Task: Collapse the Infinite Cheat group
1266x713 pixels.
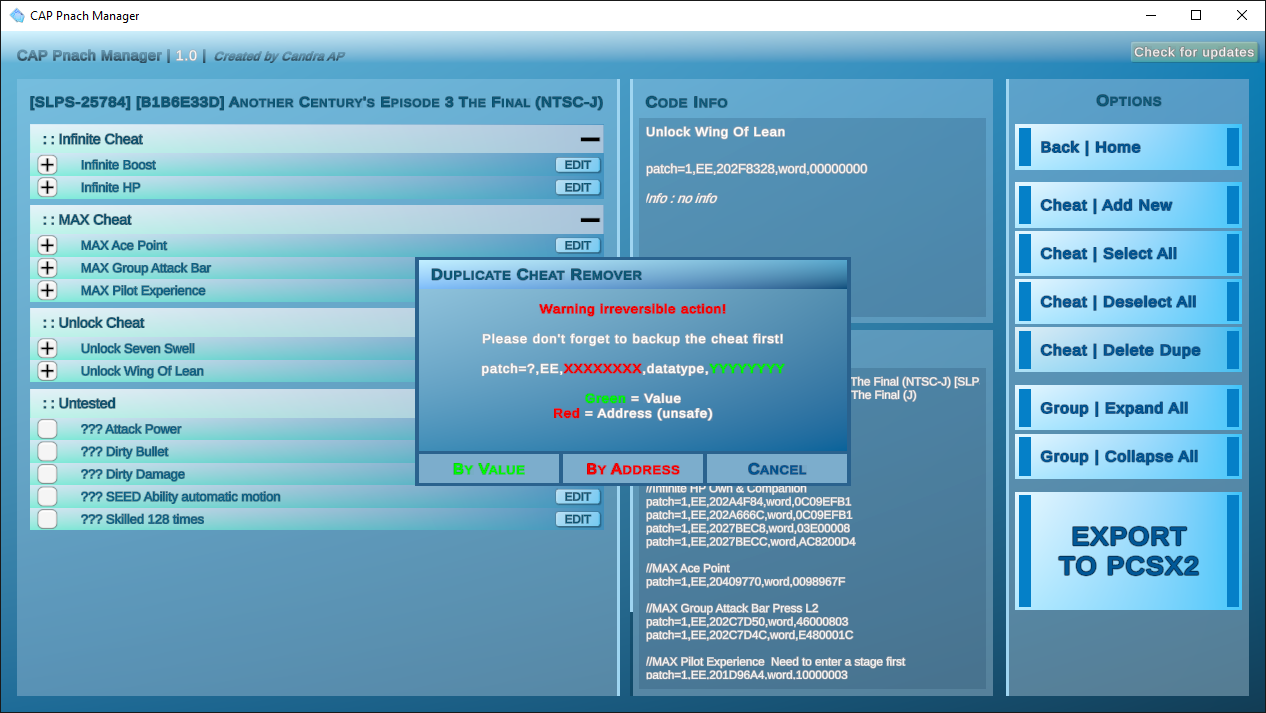Action: point(590,139)
